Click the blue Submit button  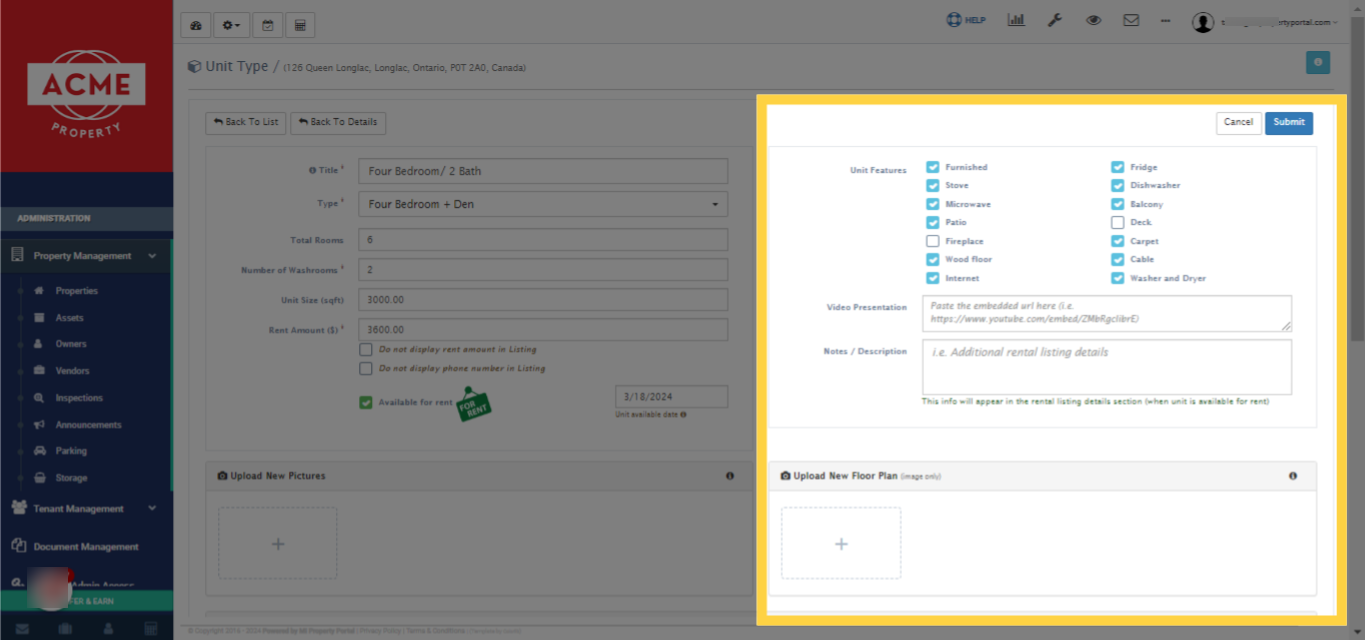coord(1289,122)
